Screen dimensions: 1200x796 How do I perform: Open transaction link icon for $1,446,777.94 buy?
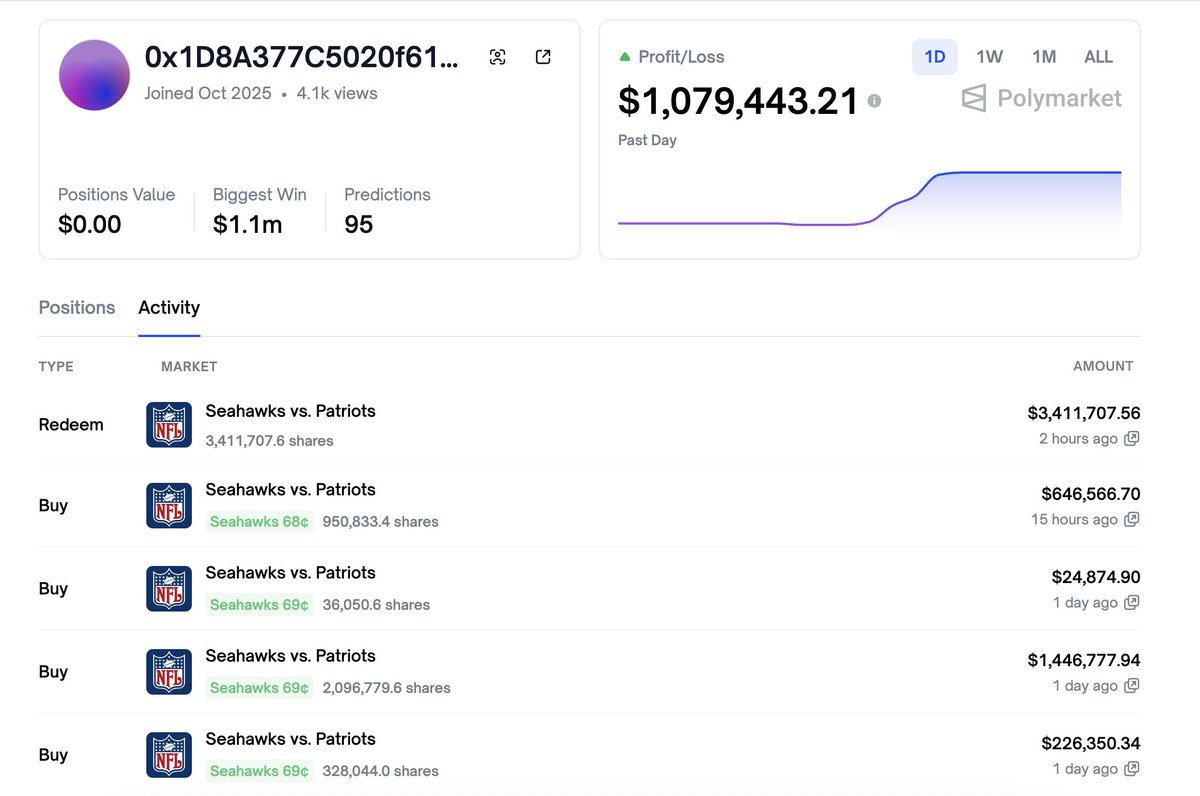click(1131, 686)
